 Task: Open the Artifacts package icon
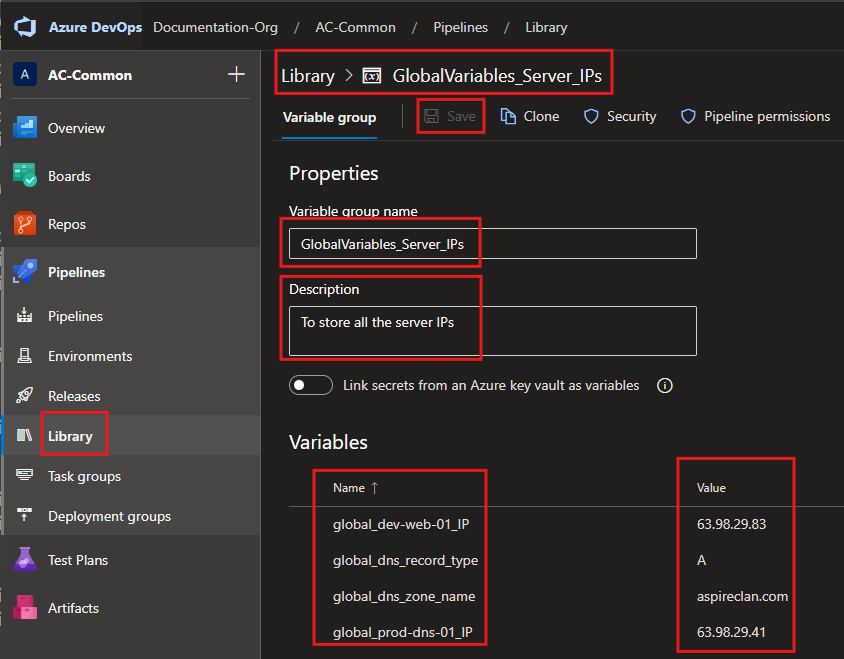[x=25, y=608]
